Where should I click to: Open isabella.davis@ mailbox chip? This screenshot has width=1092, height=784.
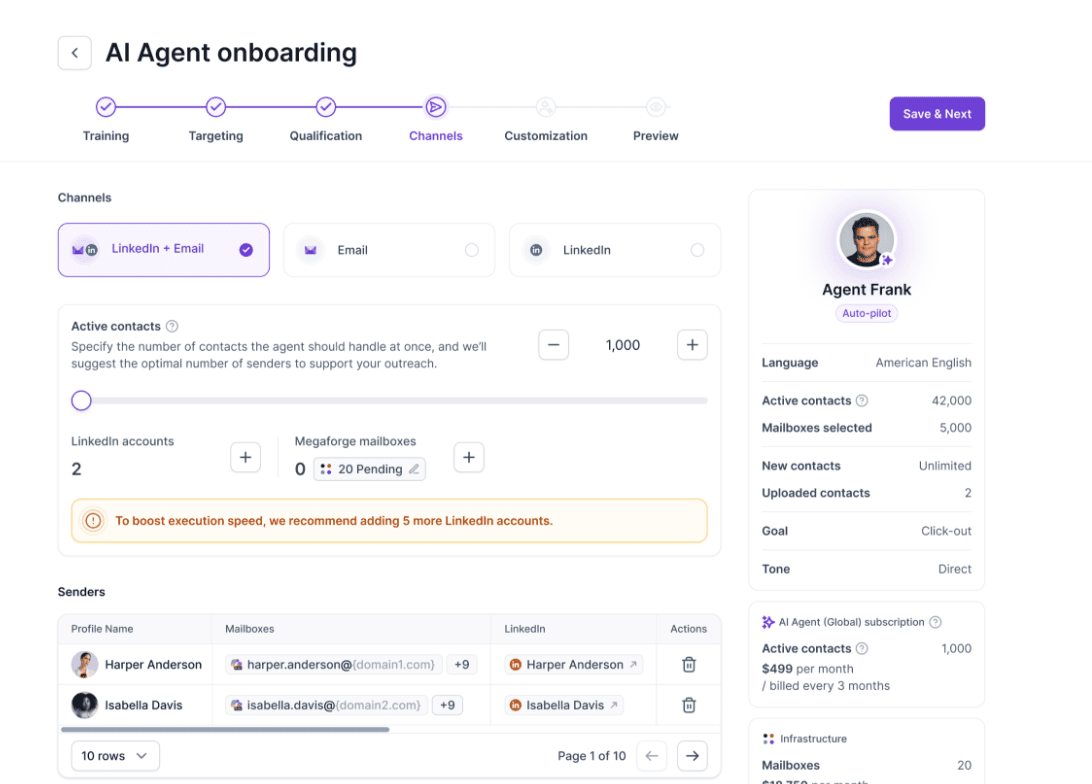[x=327, y=705]
